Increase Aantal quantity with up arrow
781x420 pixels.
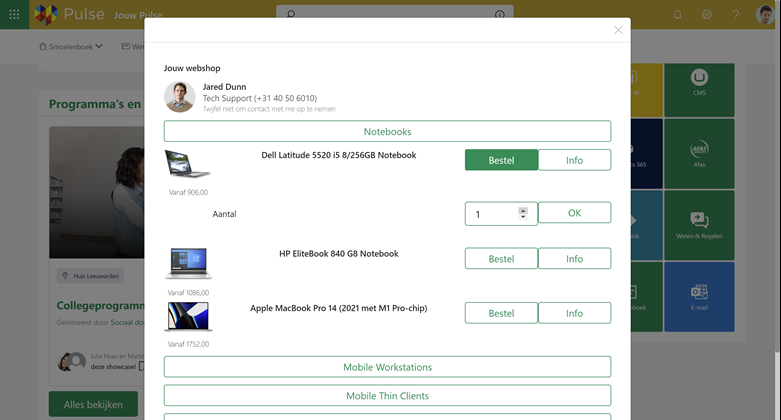tap(523, 211)
